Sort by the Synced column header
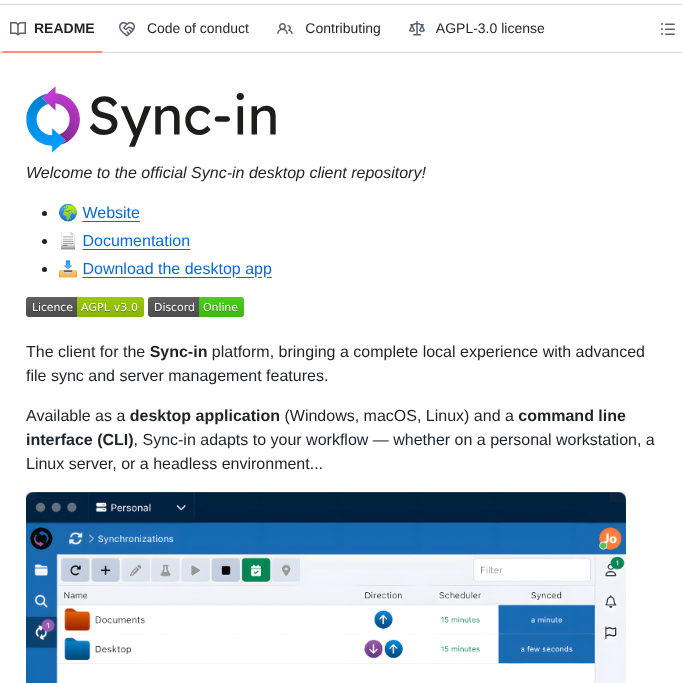 (546, 595)
